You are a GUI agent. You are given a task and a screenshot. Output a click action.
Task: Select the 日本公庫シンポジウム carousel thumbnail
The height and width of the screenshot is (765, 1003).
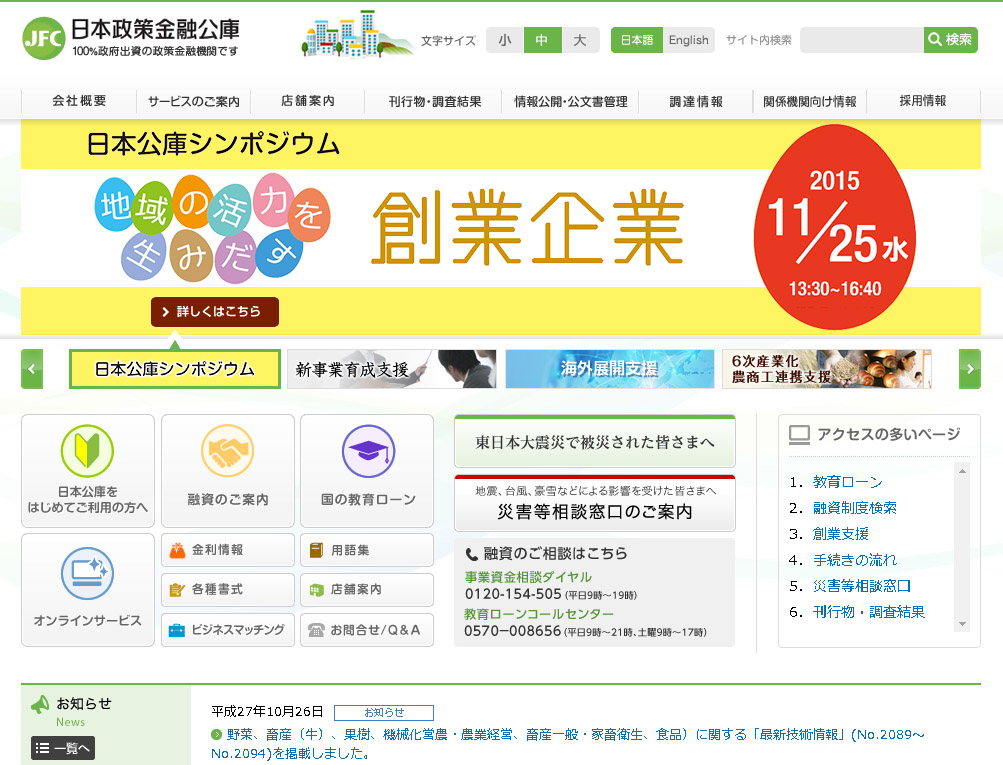tap(175, 369)
